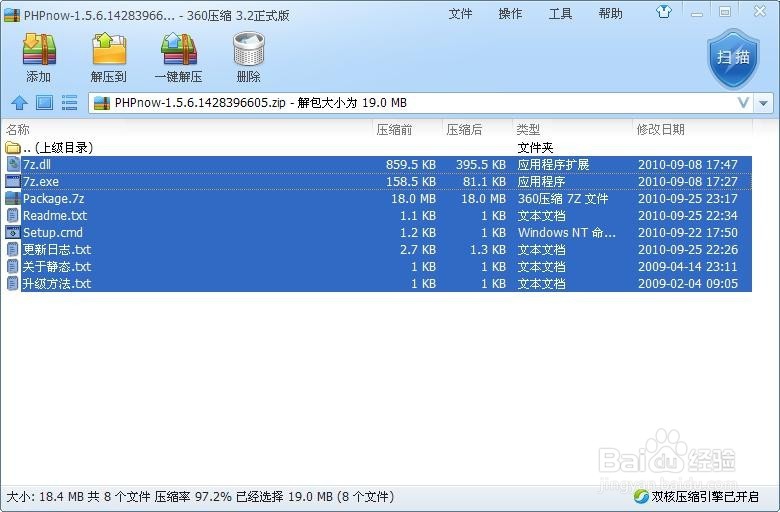The image size is (780, 512).
Task: Open the 文件 menu
Action: (x=460, y=13)
